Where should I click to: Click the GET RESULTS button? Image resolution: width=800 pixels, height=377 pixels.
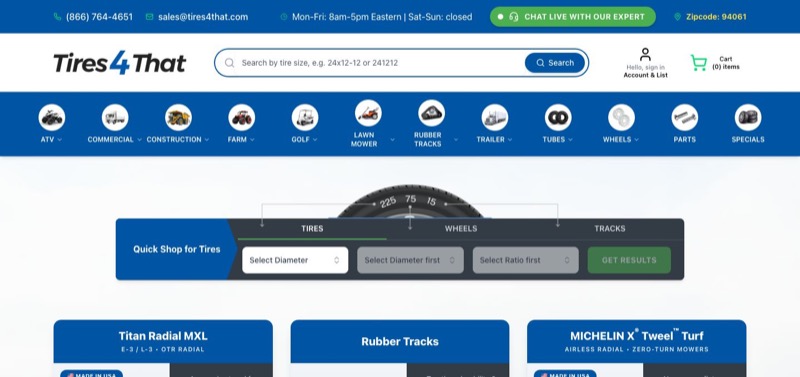point(629,260)
